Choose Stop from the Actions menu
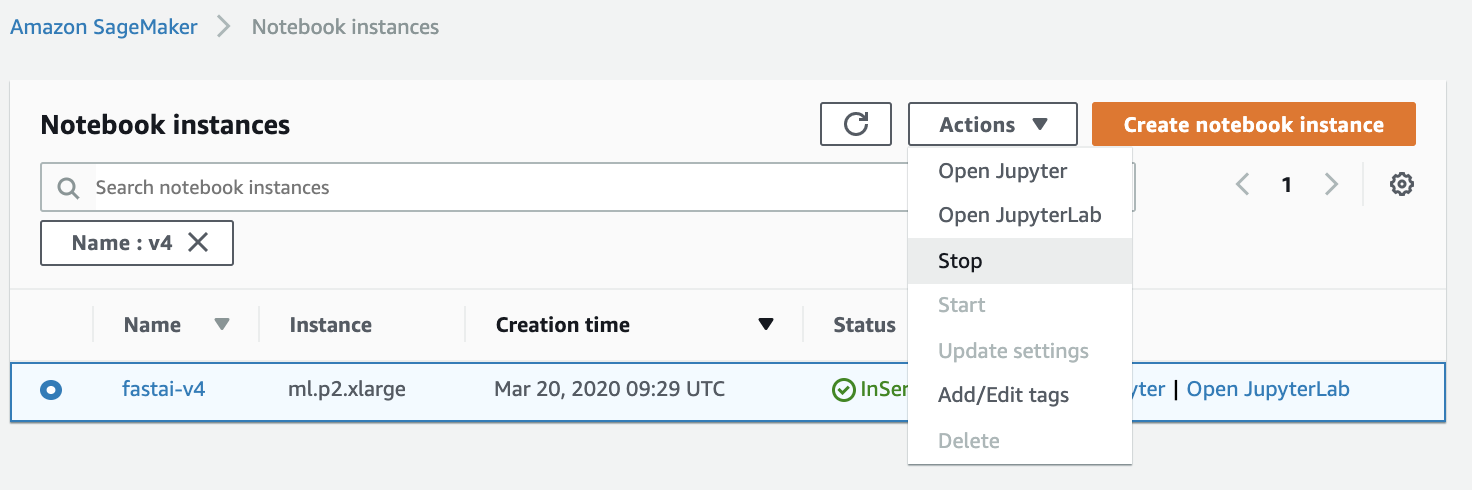The image size is (1472, 490). tap(960, 261)
